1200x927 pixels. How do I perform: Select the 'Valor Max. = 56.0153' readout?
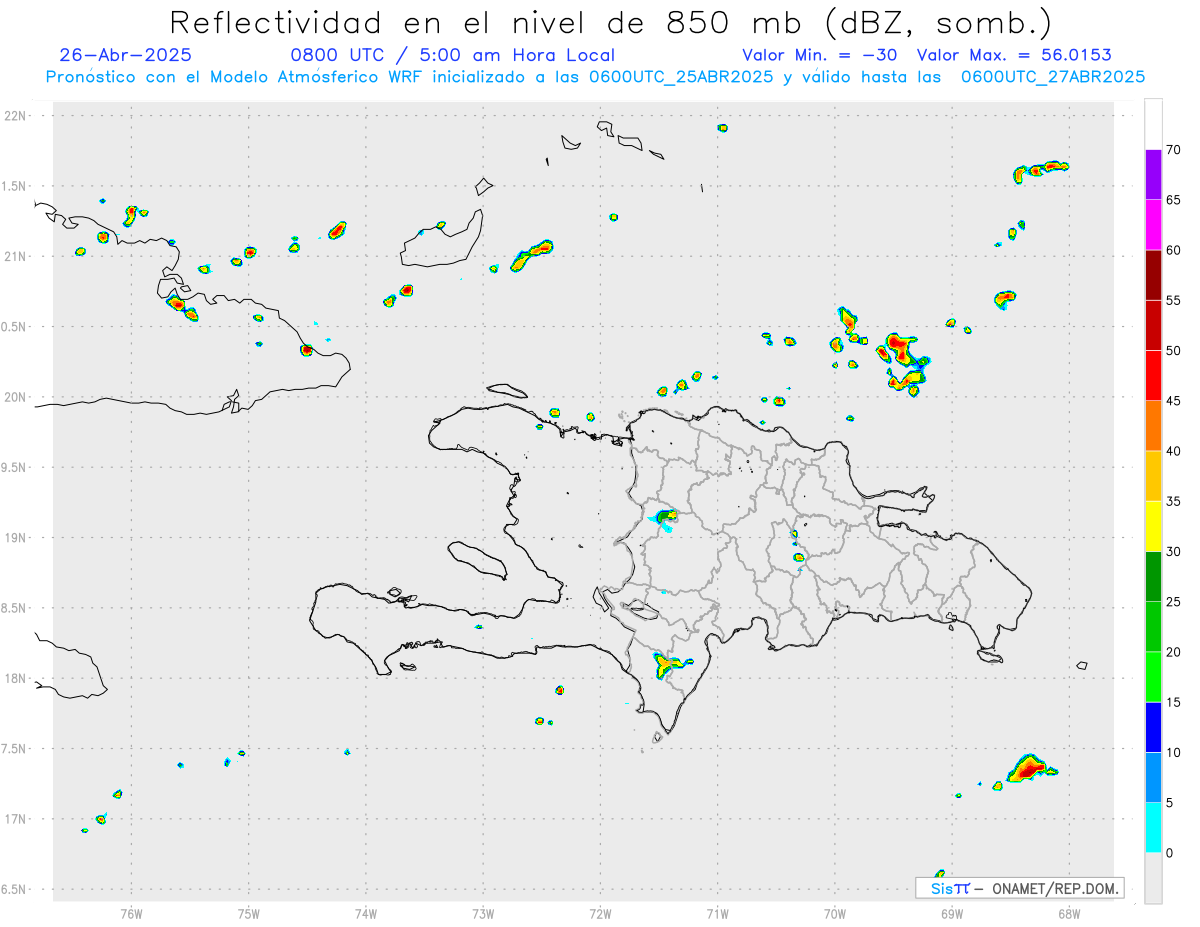[x=1014, y=55]
